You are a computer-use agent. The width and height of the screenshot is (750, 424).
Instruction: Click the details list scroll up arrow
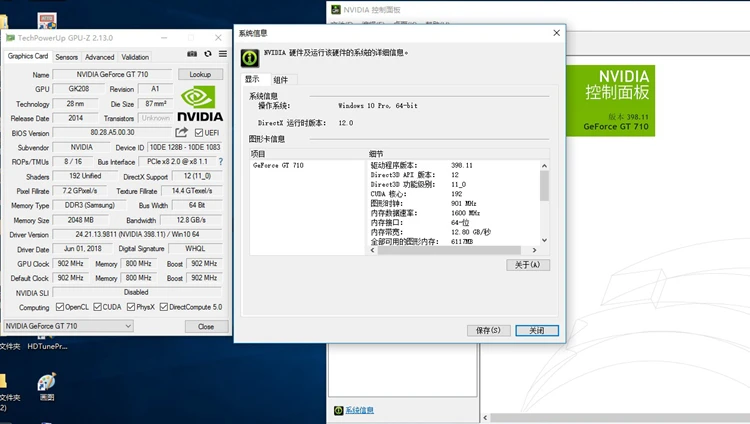coord(544,166)
